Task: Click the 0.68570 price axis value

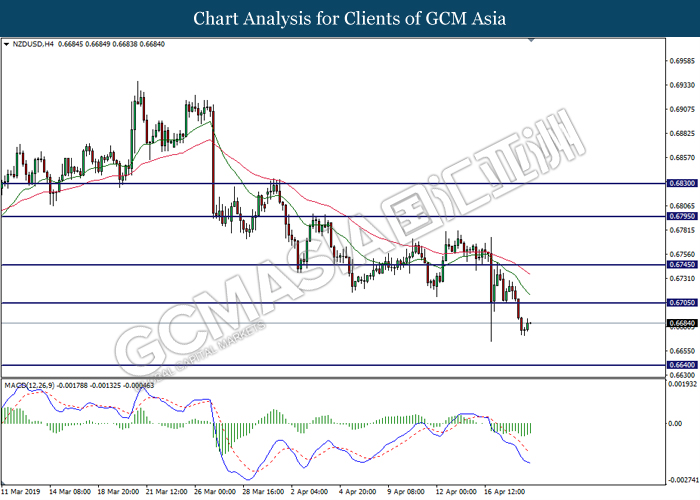Action: (683, 158)
